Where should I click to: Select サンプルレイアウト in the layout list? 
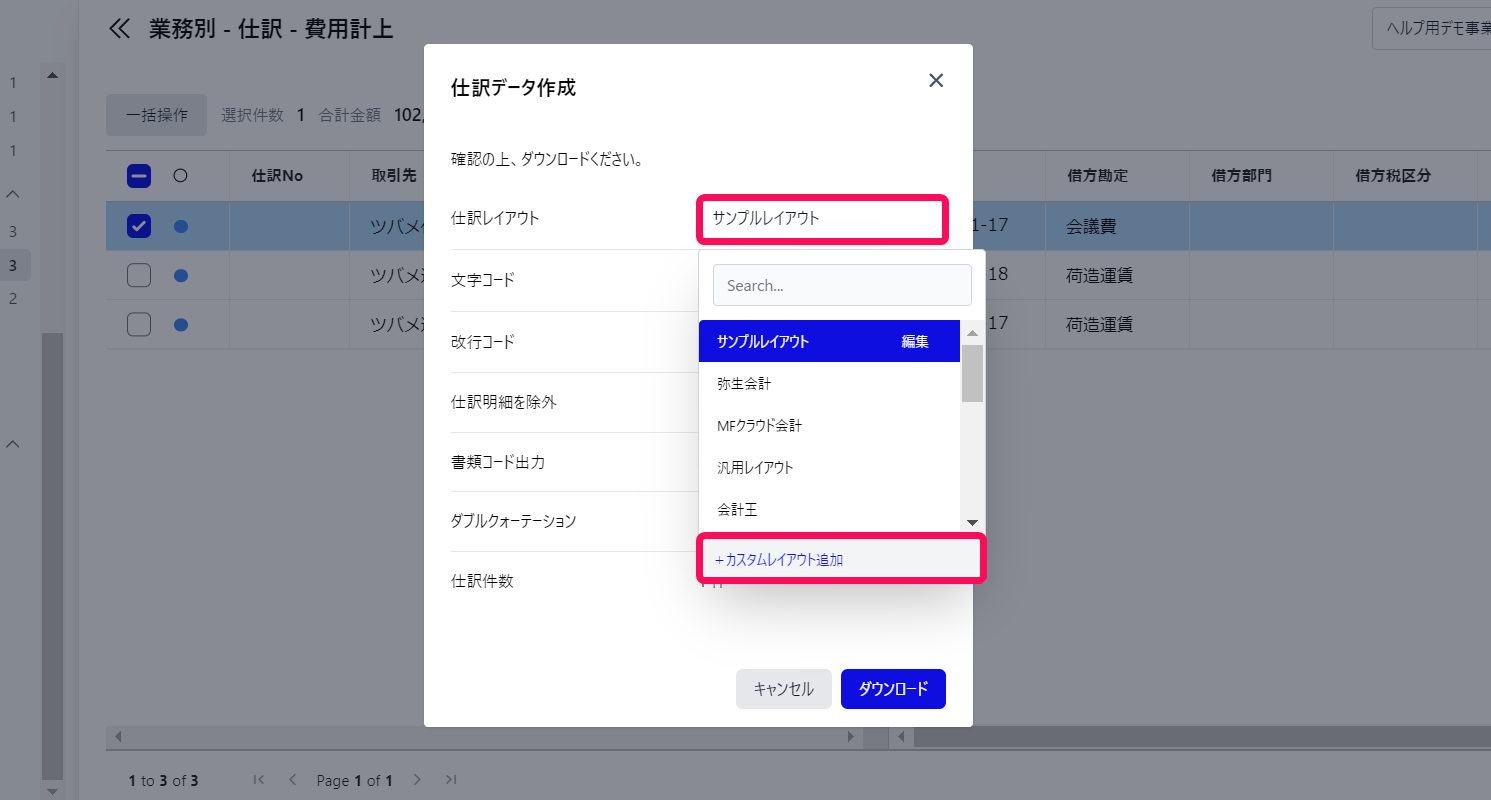[829, 341]
